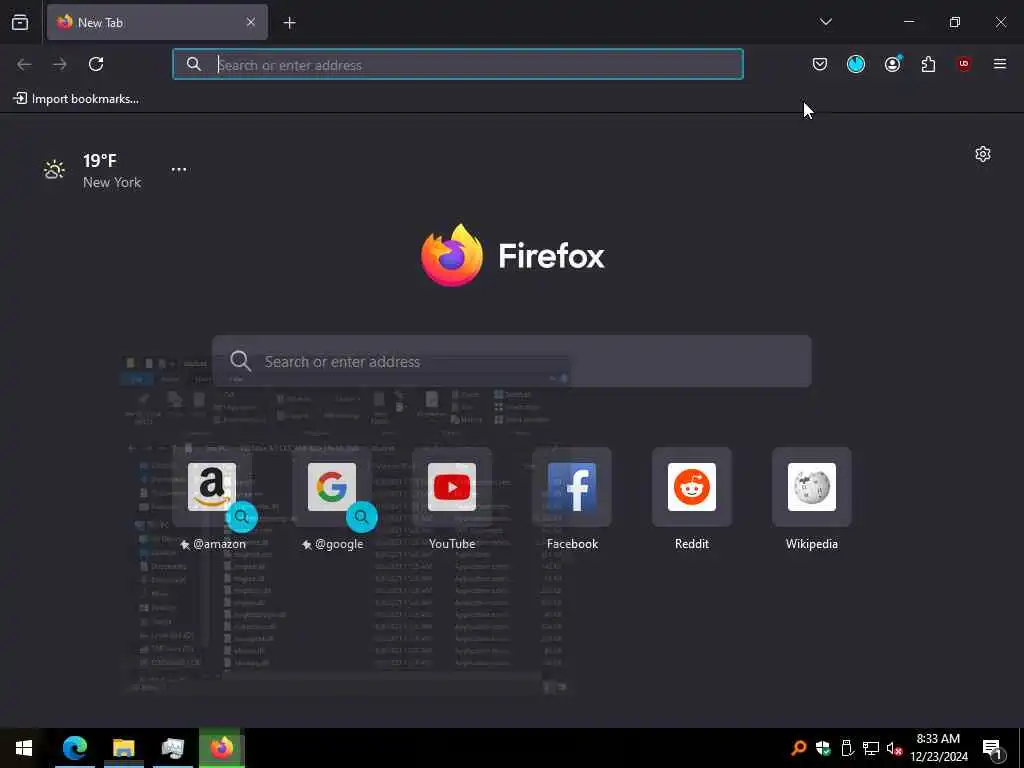This screenshot has height=768, width=1024.
Task: Click the cyan circular extension icon
Action: coord(856,64)
